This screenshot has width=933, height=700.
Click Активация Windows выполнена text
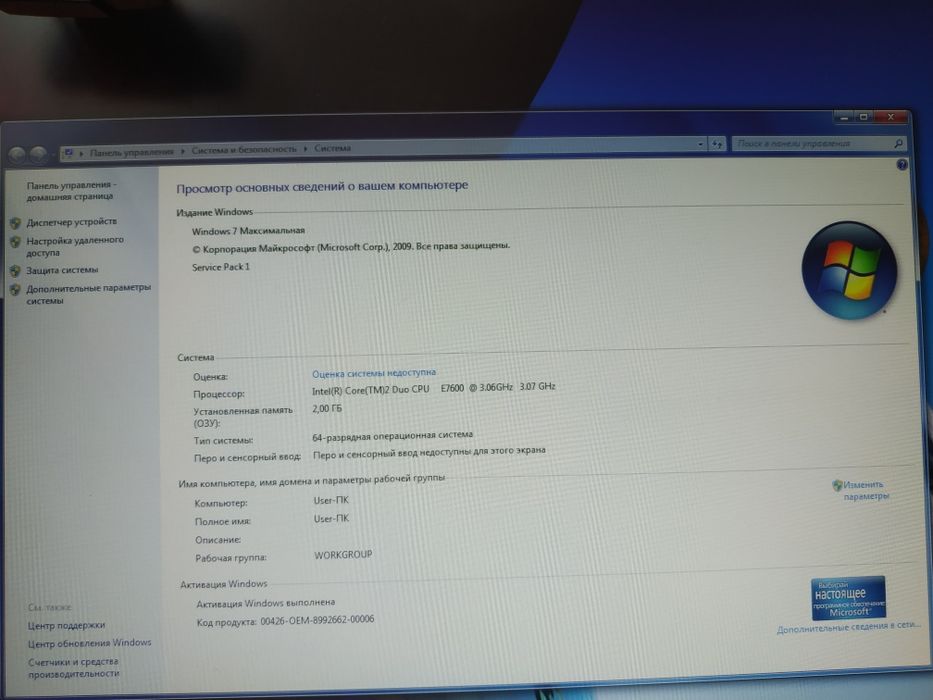[x=266, y=603]
